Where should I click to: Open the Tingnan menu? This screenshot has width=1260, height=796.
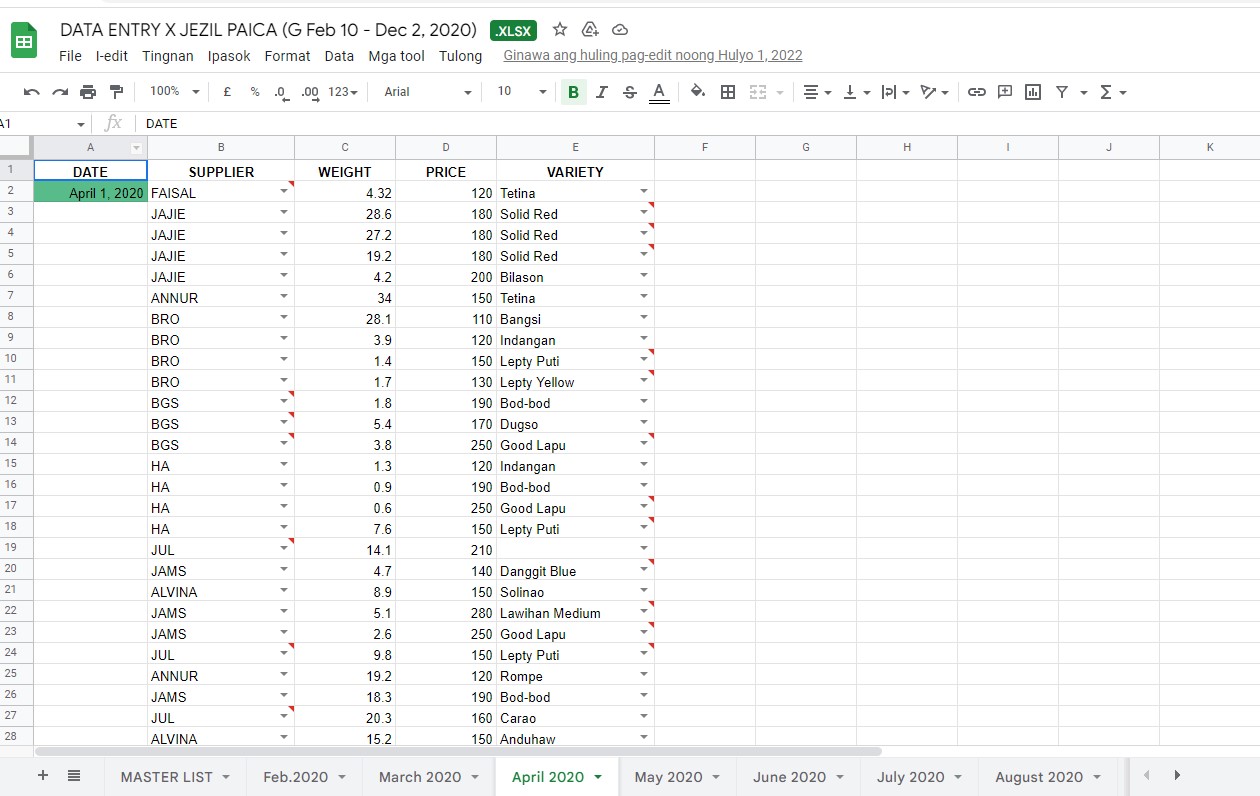click(x=168, y=56)
